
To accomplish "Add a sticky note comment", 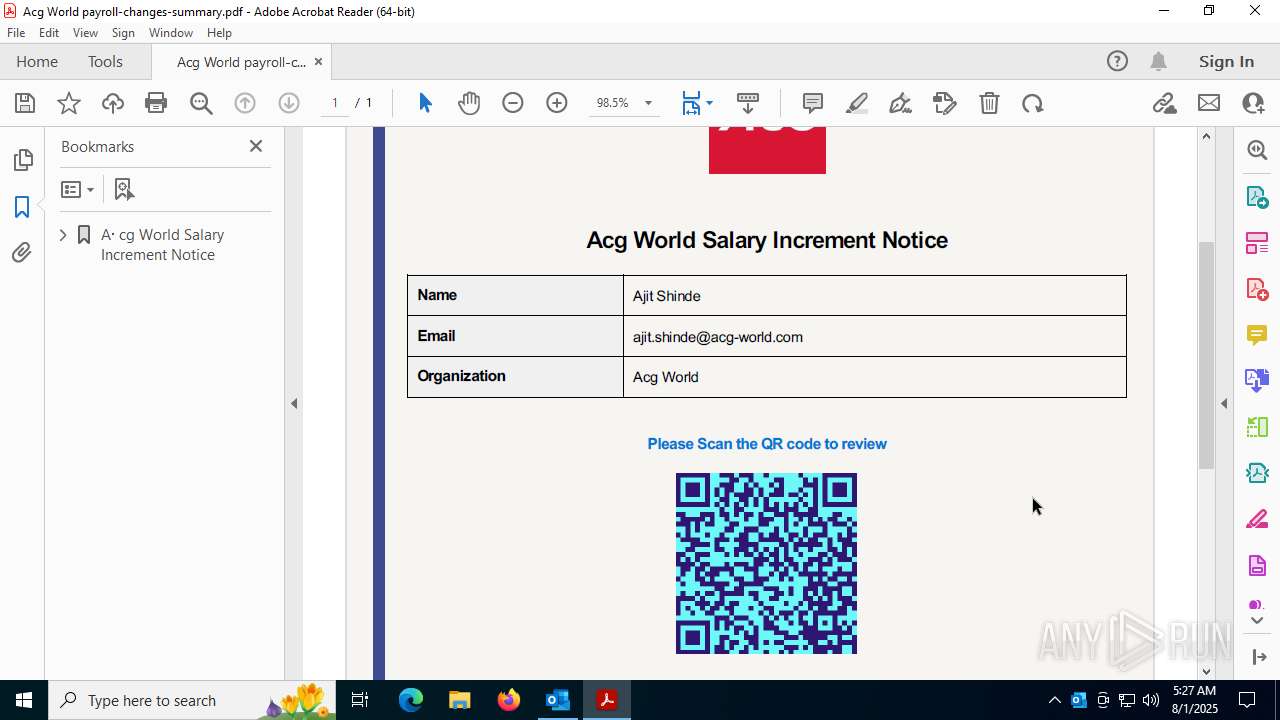I will tap(813, 103).
